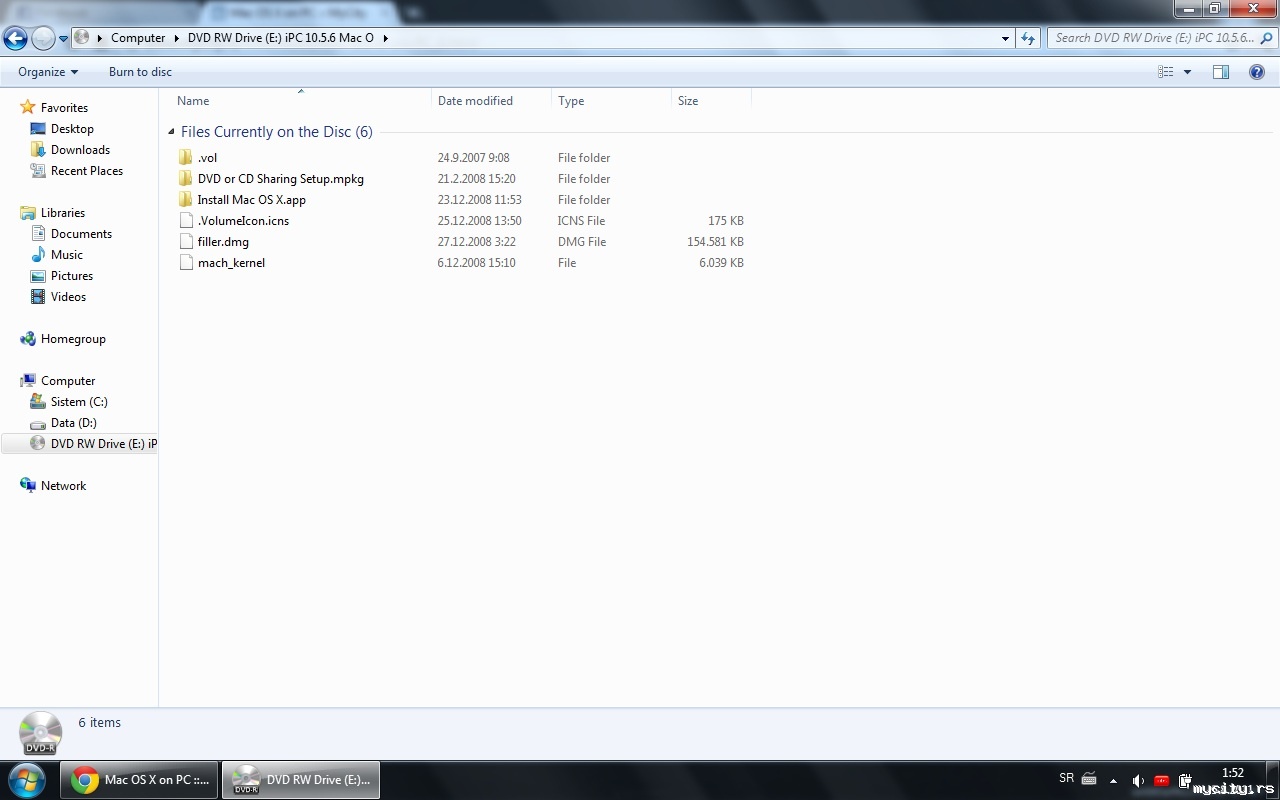Screen dimensions: 1280x800
Task: Click the magnifier search icon
Action: 1268,38
